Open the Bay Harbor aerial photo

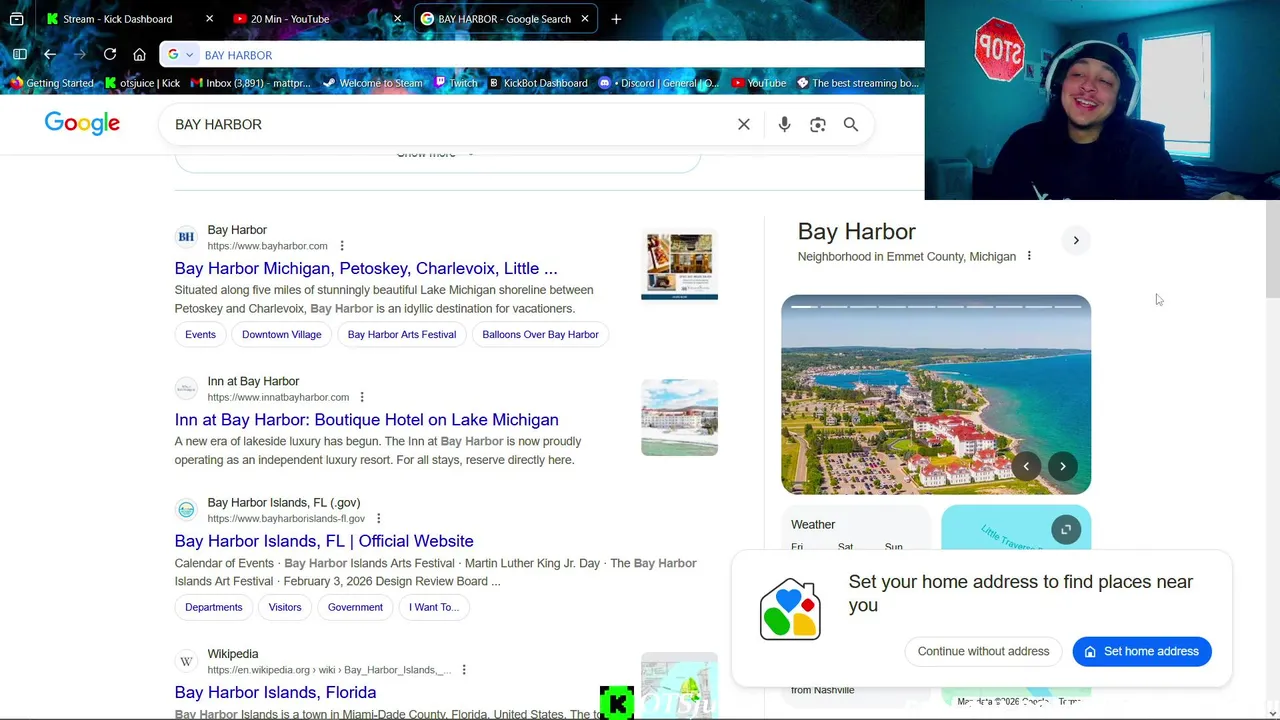pos(936,394)
